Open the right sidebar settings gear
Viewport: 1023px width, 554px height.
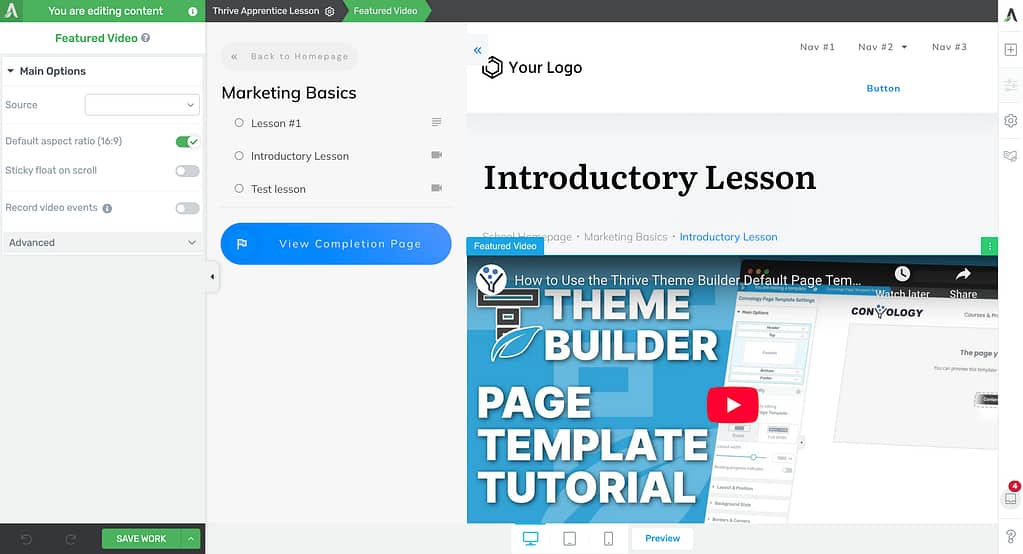(1011, 121)
